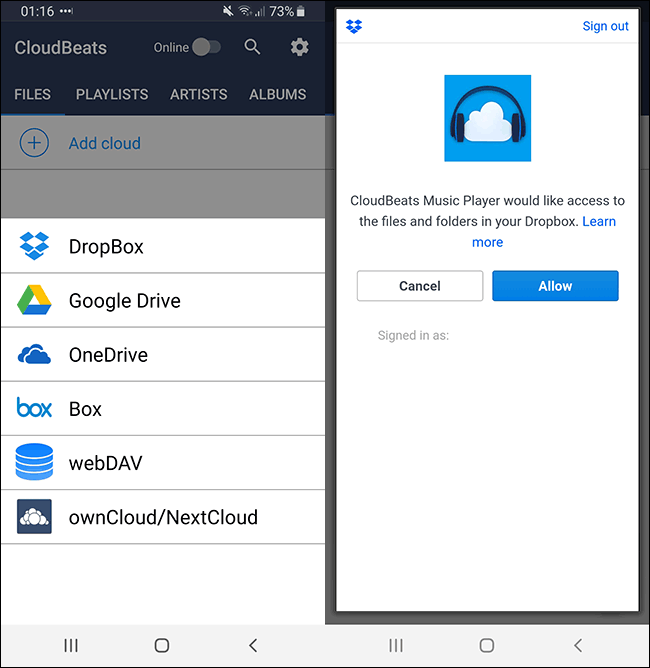The width and height of the screenshot is (650, 668).
Task: Go back on left phone navigation bar
Action: click(253, 645)
